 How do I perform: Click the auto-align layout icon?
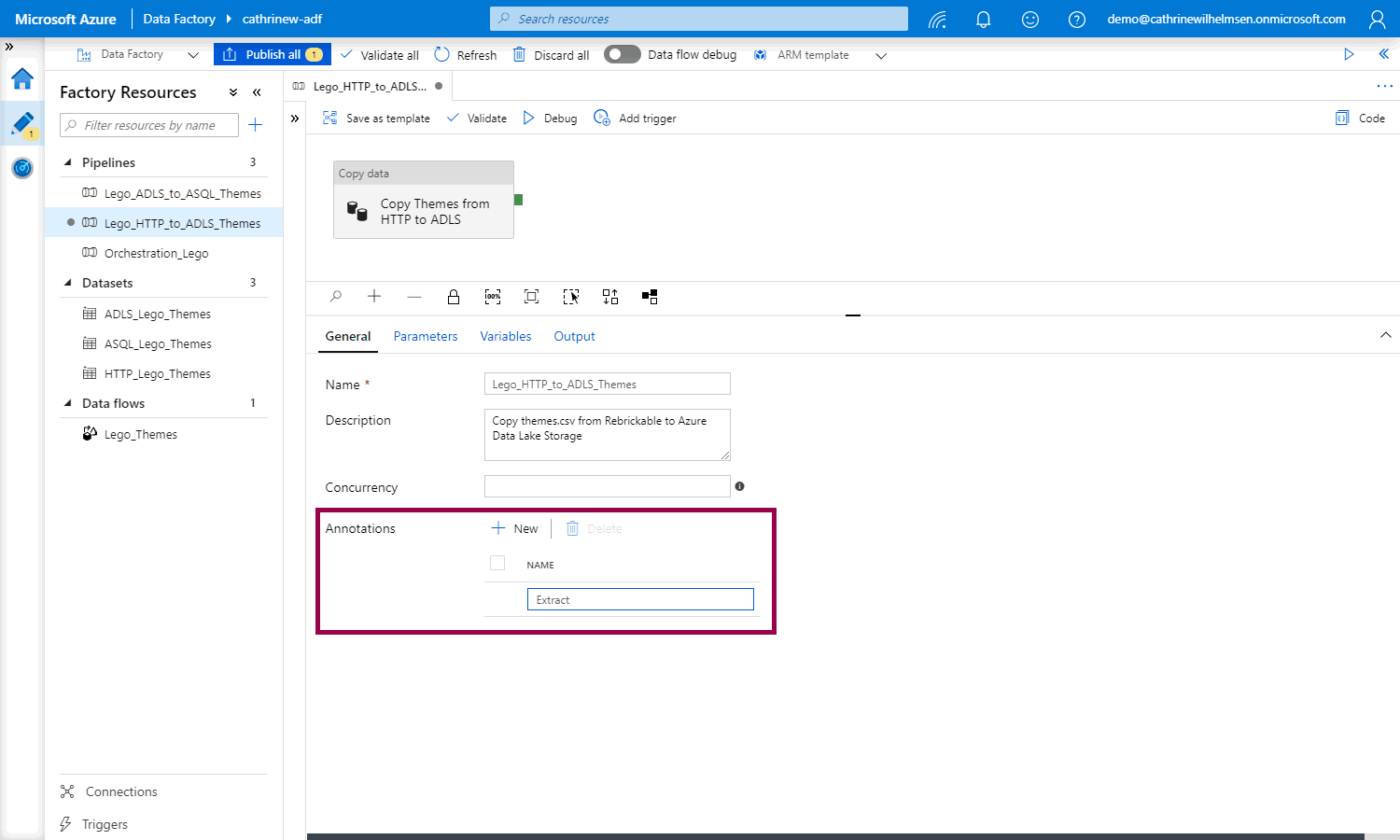(x=610, y=297)
